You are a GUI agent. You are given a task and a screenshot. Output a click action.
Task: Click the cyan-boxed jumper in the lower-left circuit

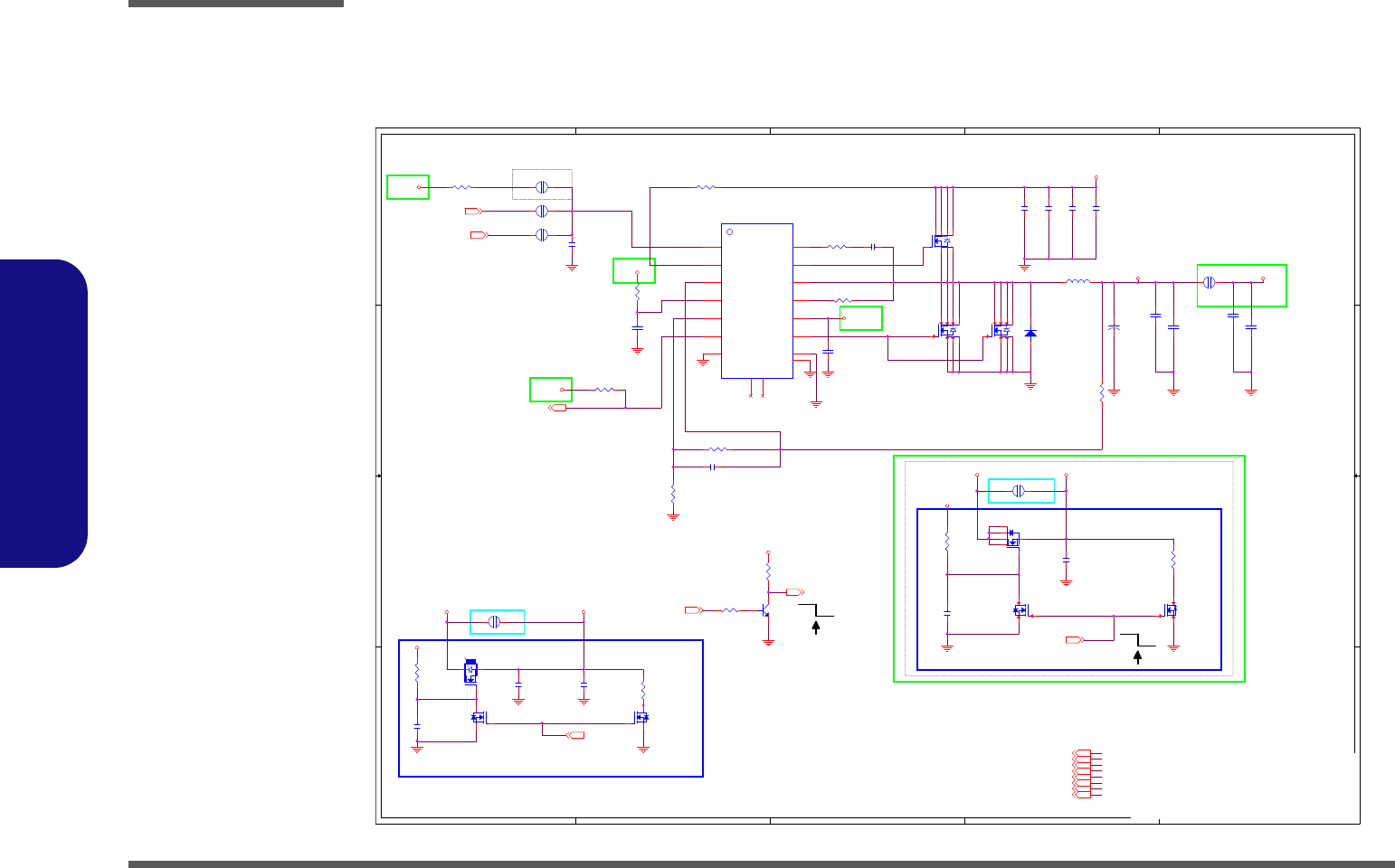(495, 622)
